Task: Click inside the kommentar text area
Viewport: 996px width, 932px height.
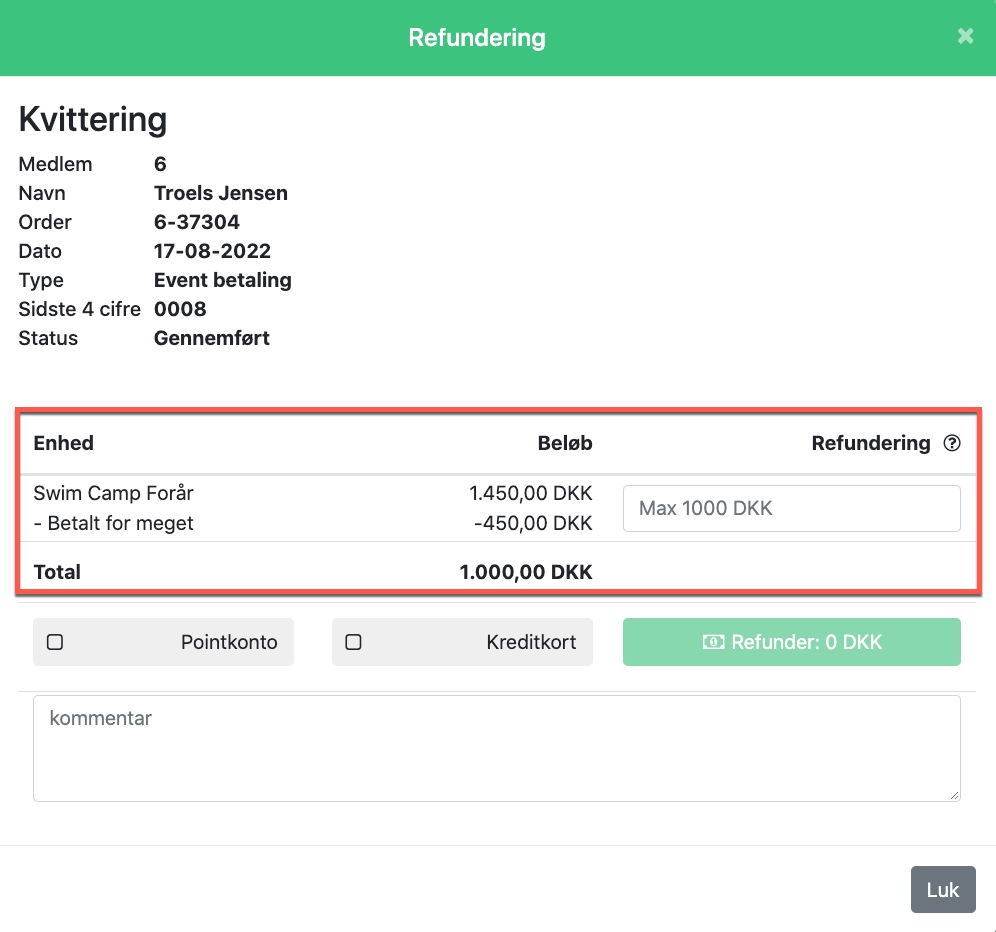Action: [x=497, y=748]
